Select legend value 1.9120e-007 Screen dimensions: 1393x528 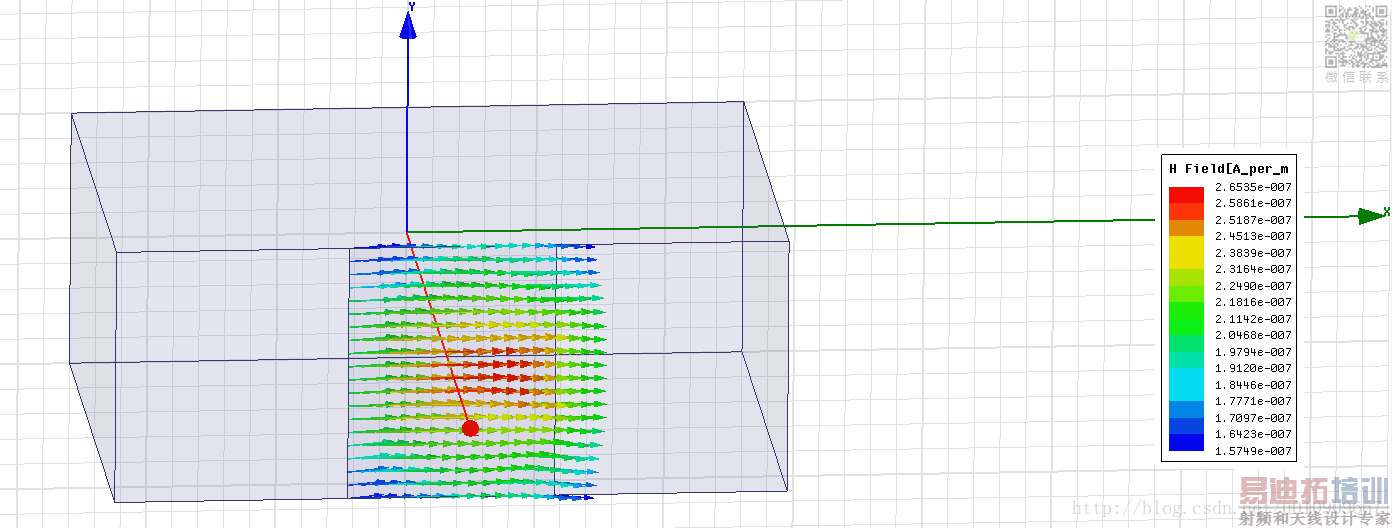coord(1253,368)
